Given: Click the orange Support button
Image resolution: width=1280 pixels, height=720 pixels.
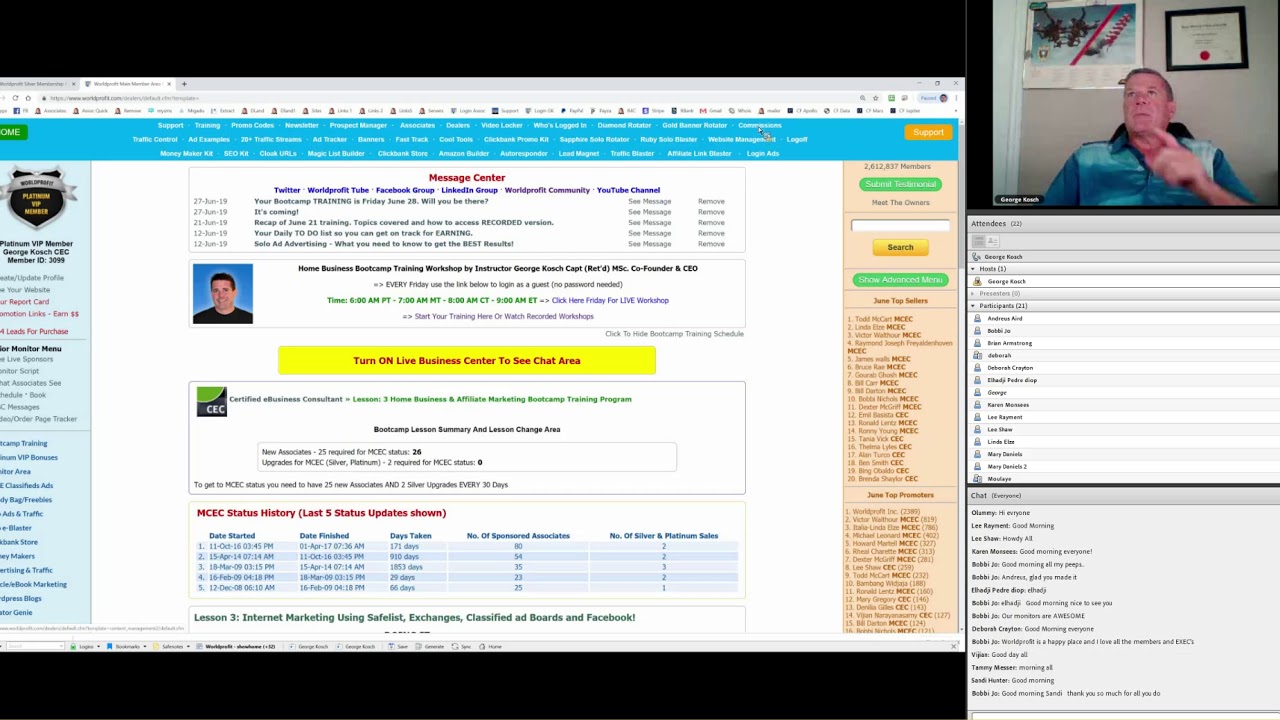Looking at the screenshot, I should click(928, 132).
